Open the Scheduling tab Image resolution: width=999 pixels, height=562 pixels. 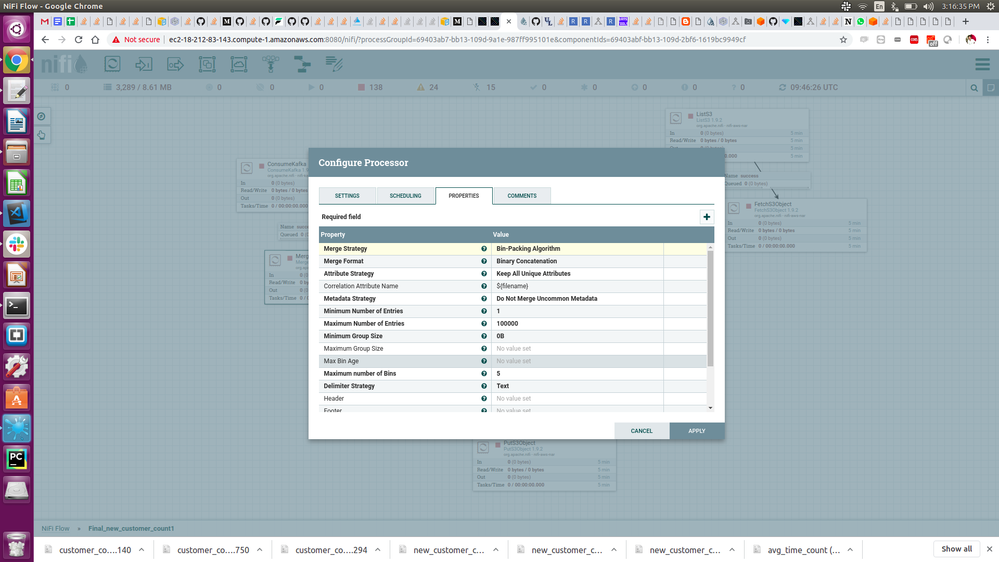405,196
